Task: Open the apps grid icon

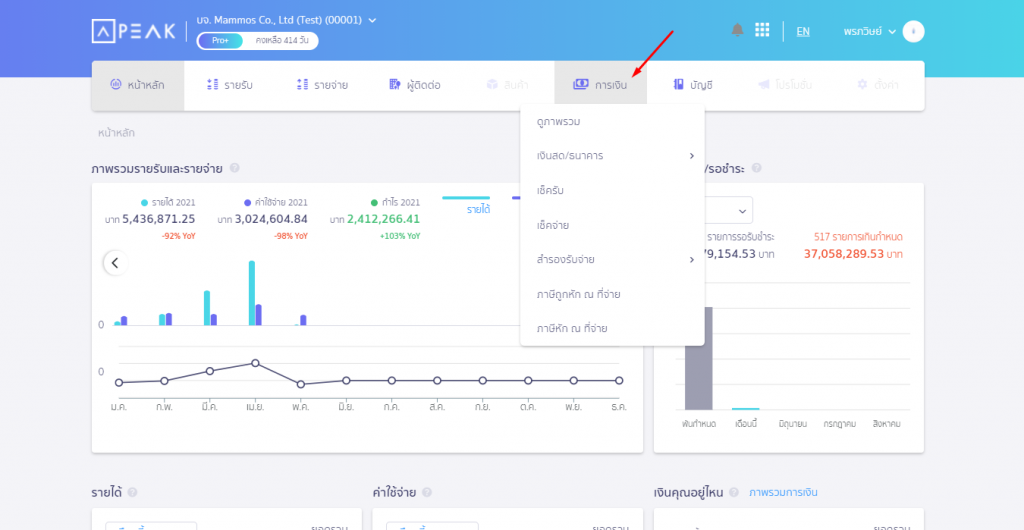Action: tap(762, 30)
